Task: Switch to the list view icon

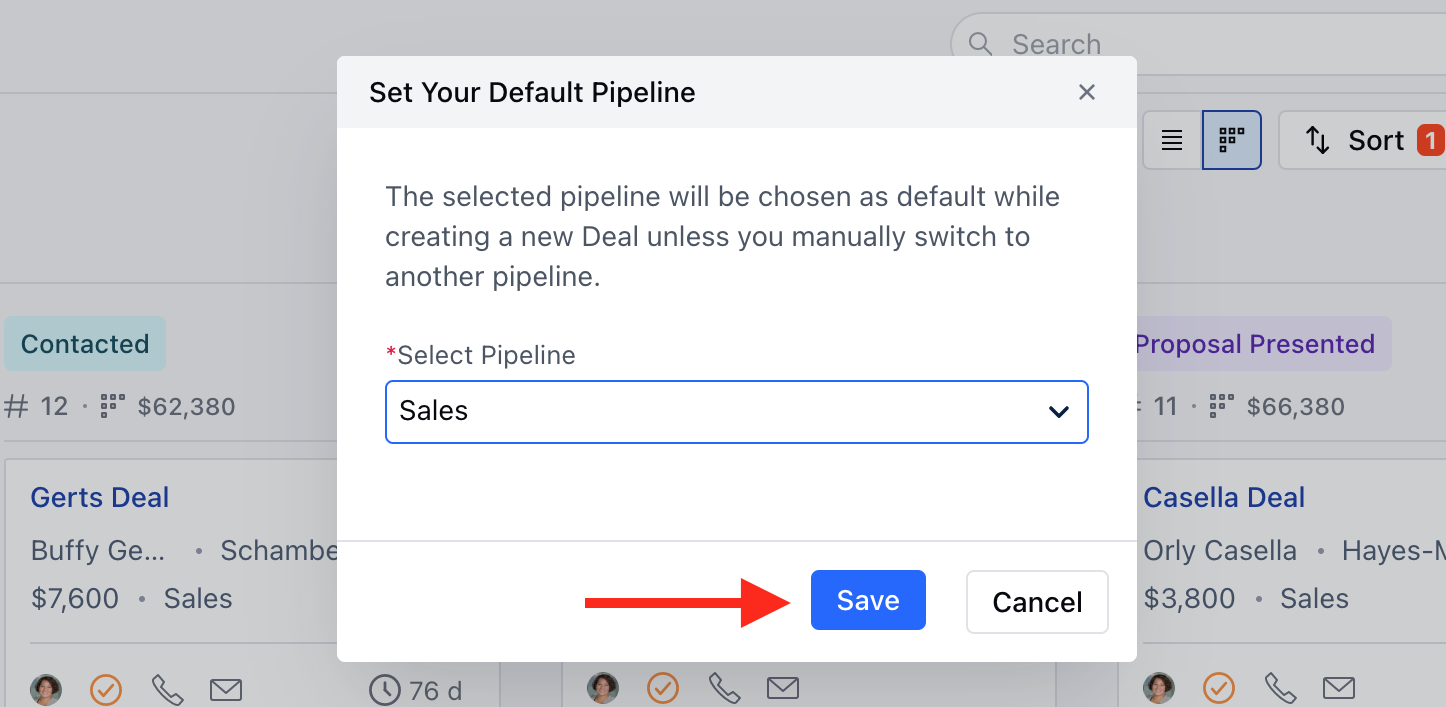Action: [1171, 140]
